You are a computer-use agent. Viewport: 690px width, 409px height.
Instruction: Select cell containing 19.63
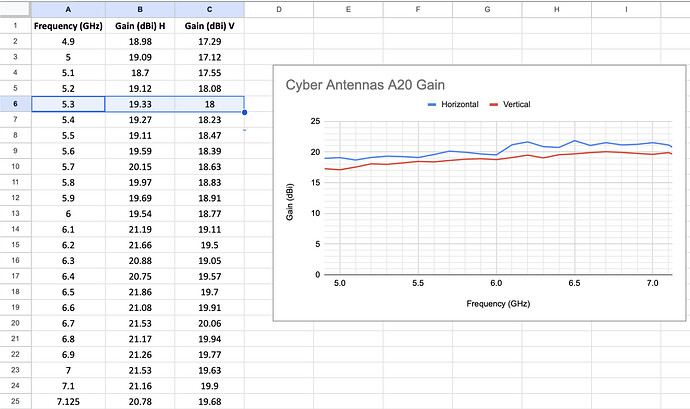[209, 370]
